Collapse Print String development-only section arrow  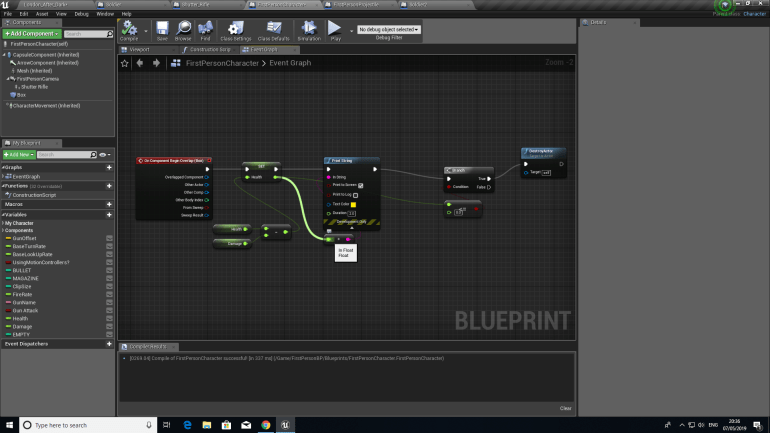tap(352, 228)
